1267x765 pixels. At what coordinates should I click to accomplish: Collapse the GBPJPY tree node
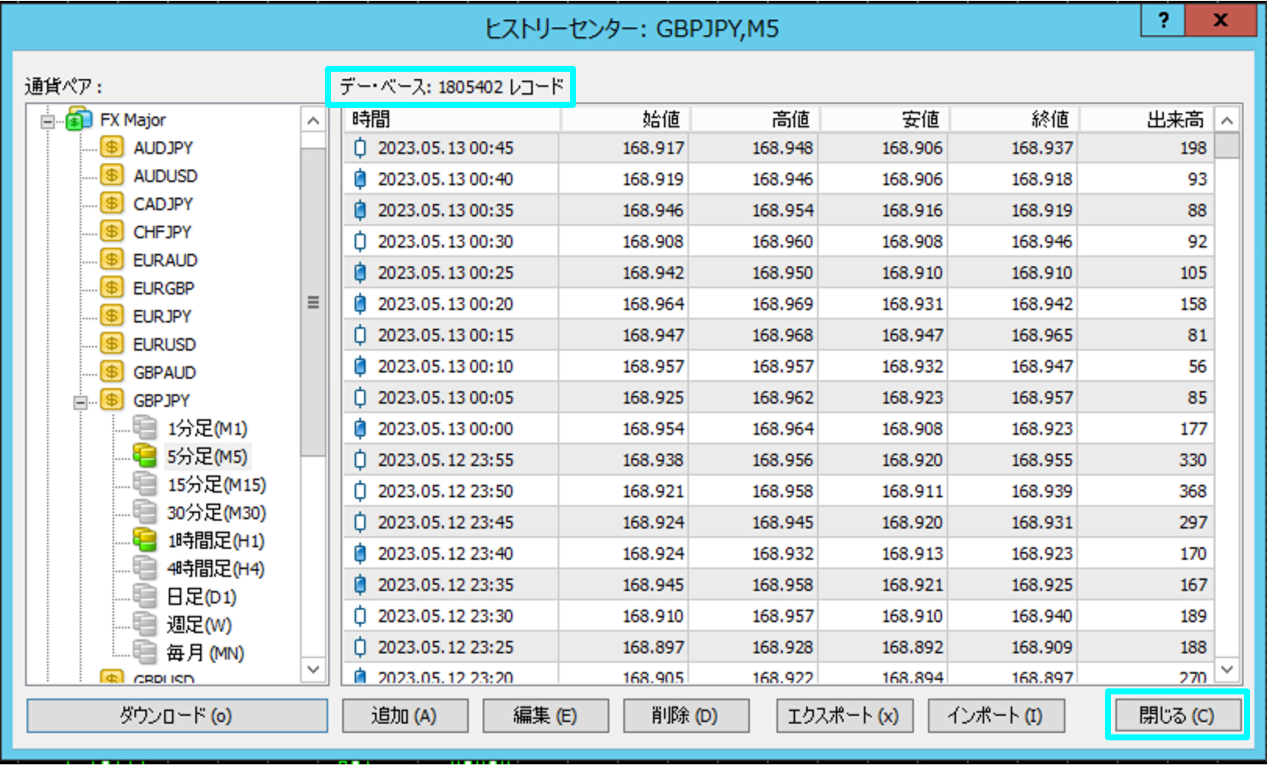80,401
